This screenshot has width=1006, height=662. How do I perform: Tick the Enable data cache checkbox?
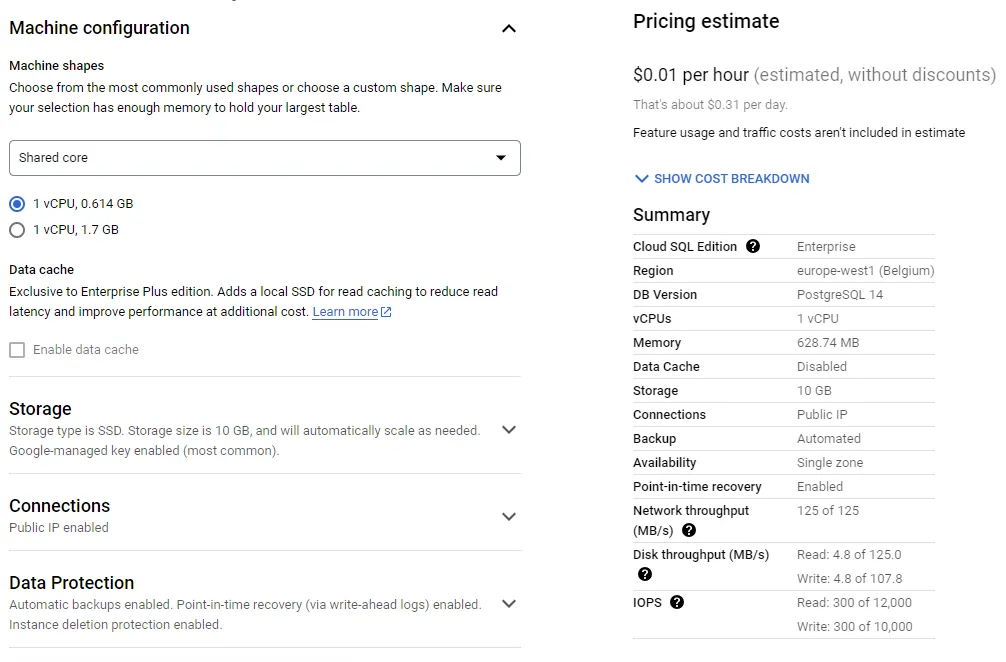tap(17, 350)
